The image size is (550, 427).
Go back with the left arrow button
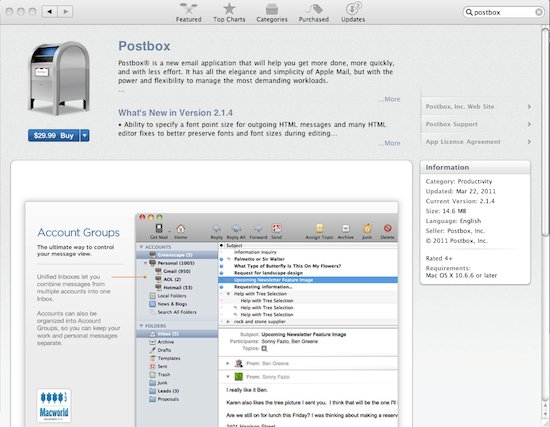49,12
